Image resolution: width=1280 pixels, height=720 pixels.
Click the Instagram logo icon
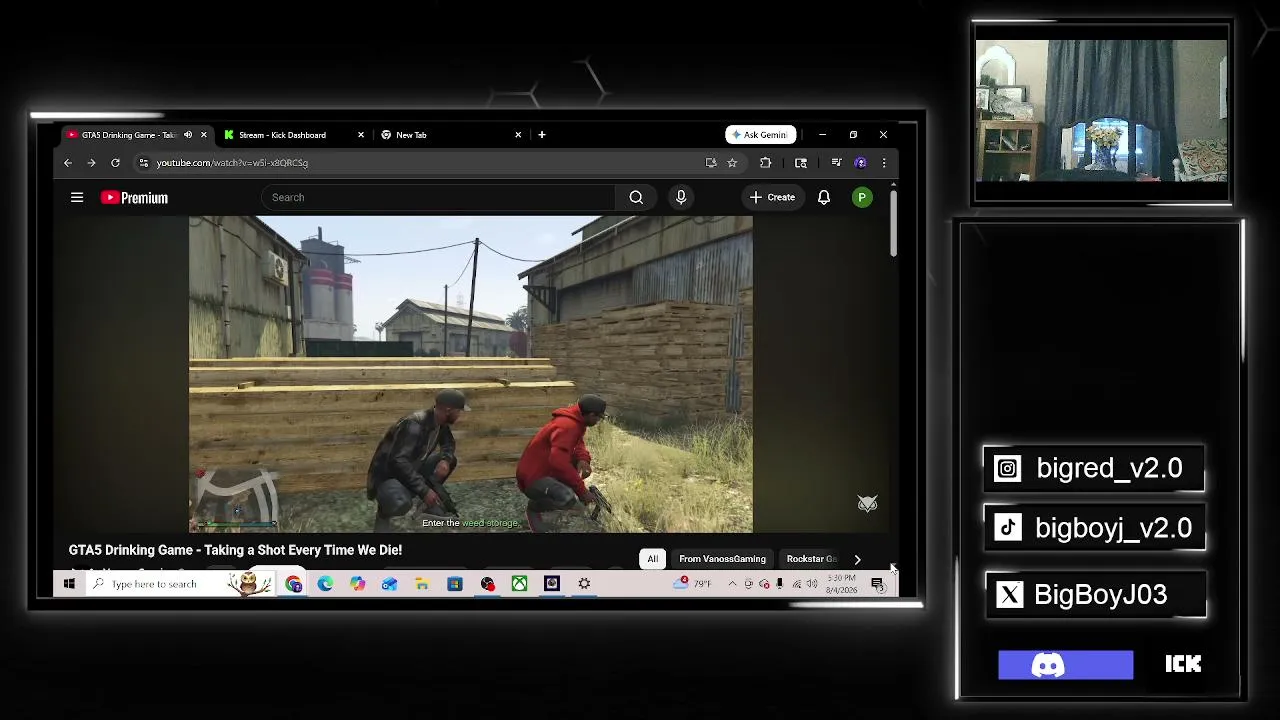point(1007,468)
